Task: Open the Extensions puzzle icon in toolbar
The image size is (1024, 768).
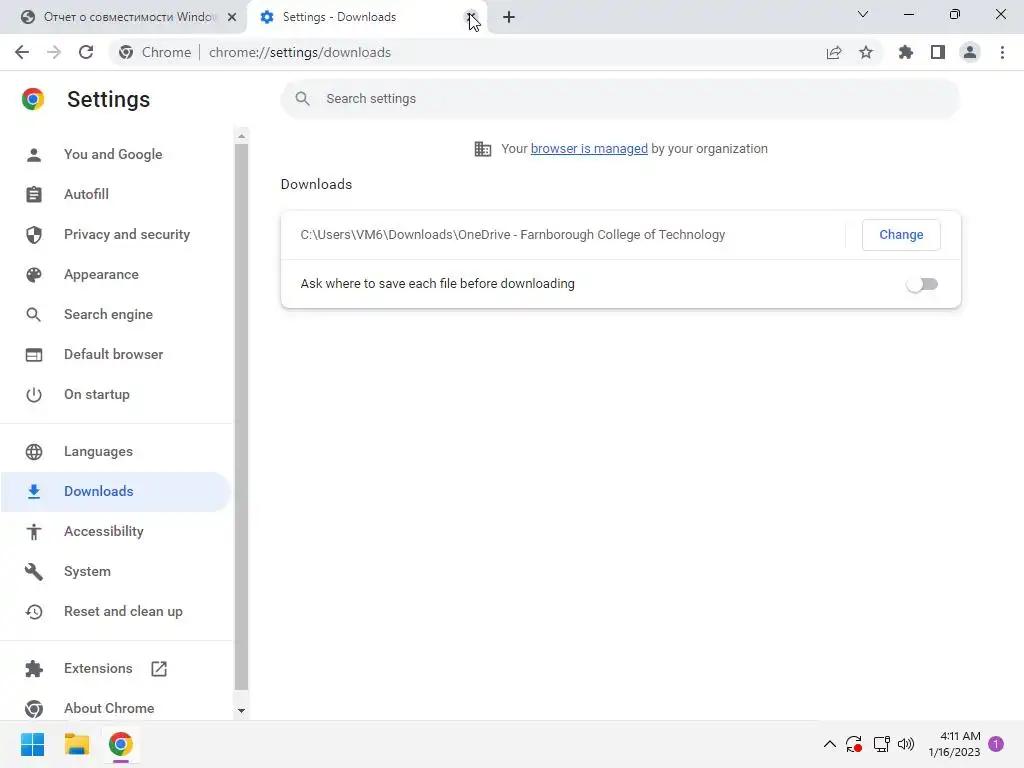Action: click(x=906, y=52)
